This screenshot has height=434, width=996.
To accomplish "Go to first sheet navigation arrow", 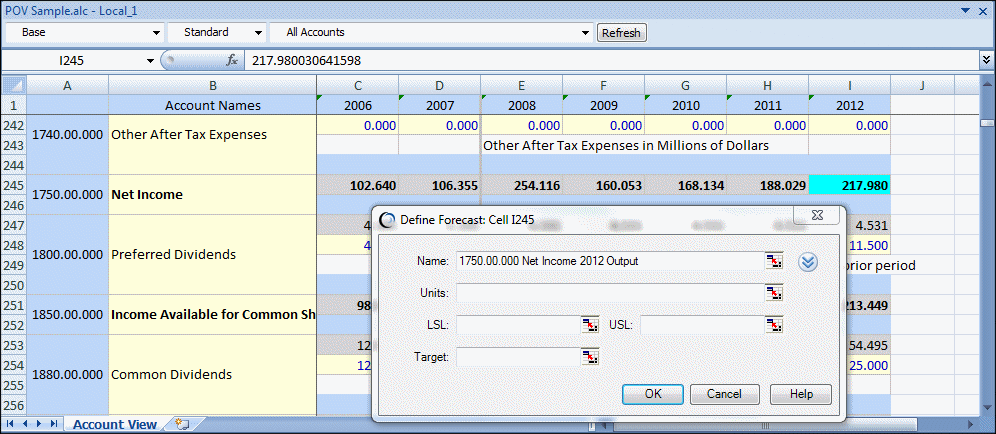I will 11,424.
